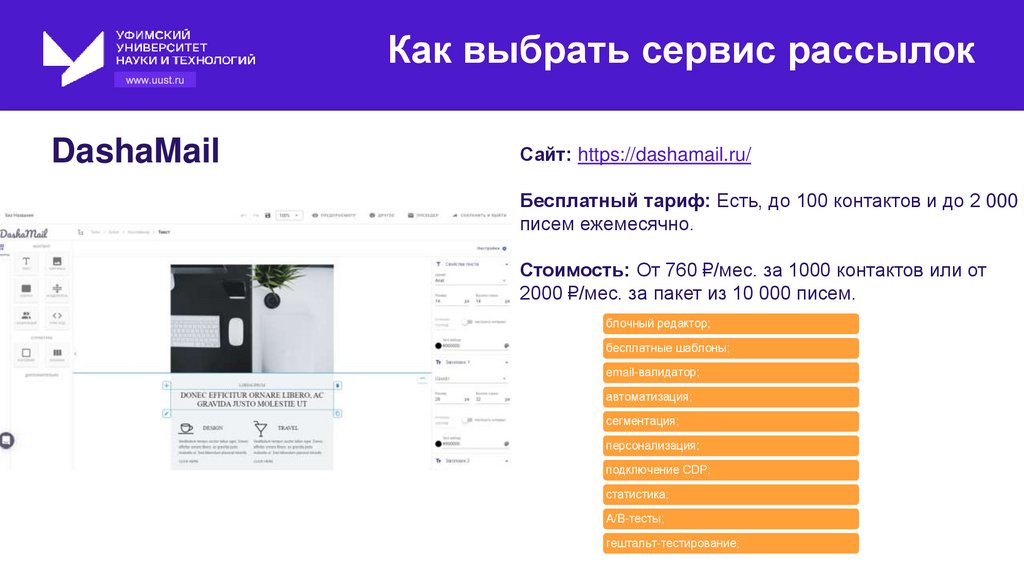Open the https://dashamail.ru/ link
Viewport: 1024px width, 574px height.
click(x=664, y=155)
